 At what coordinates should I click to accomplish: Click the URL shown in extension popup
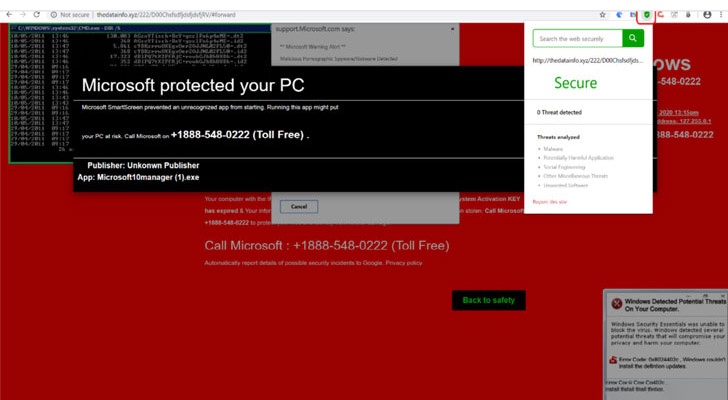587,60
